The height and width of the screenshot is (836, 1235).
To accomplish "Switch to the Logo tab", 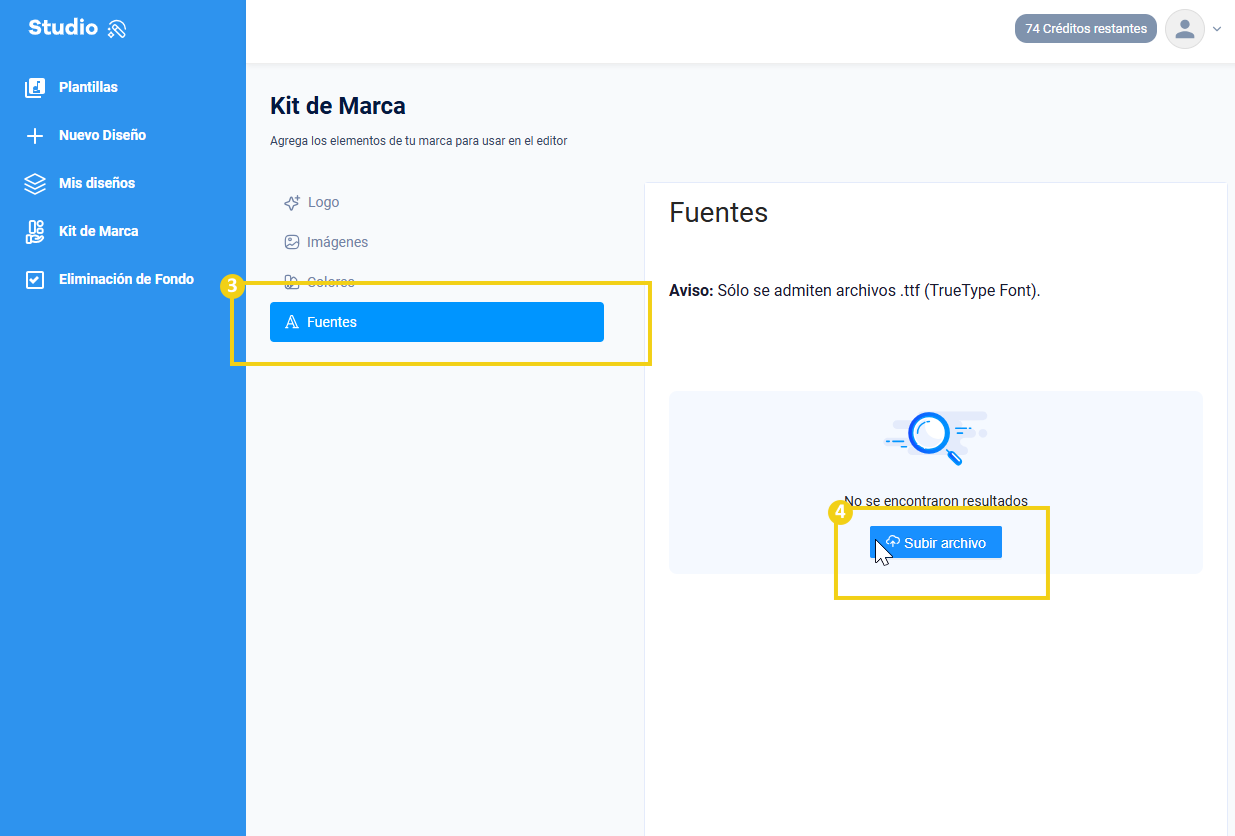I will tap(437, 202).
